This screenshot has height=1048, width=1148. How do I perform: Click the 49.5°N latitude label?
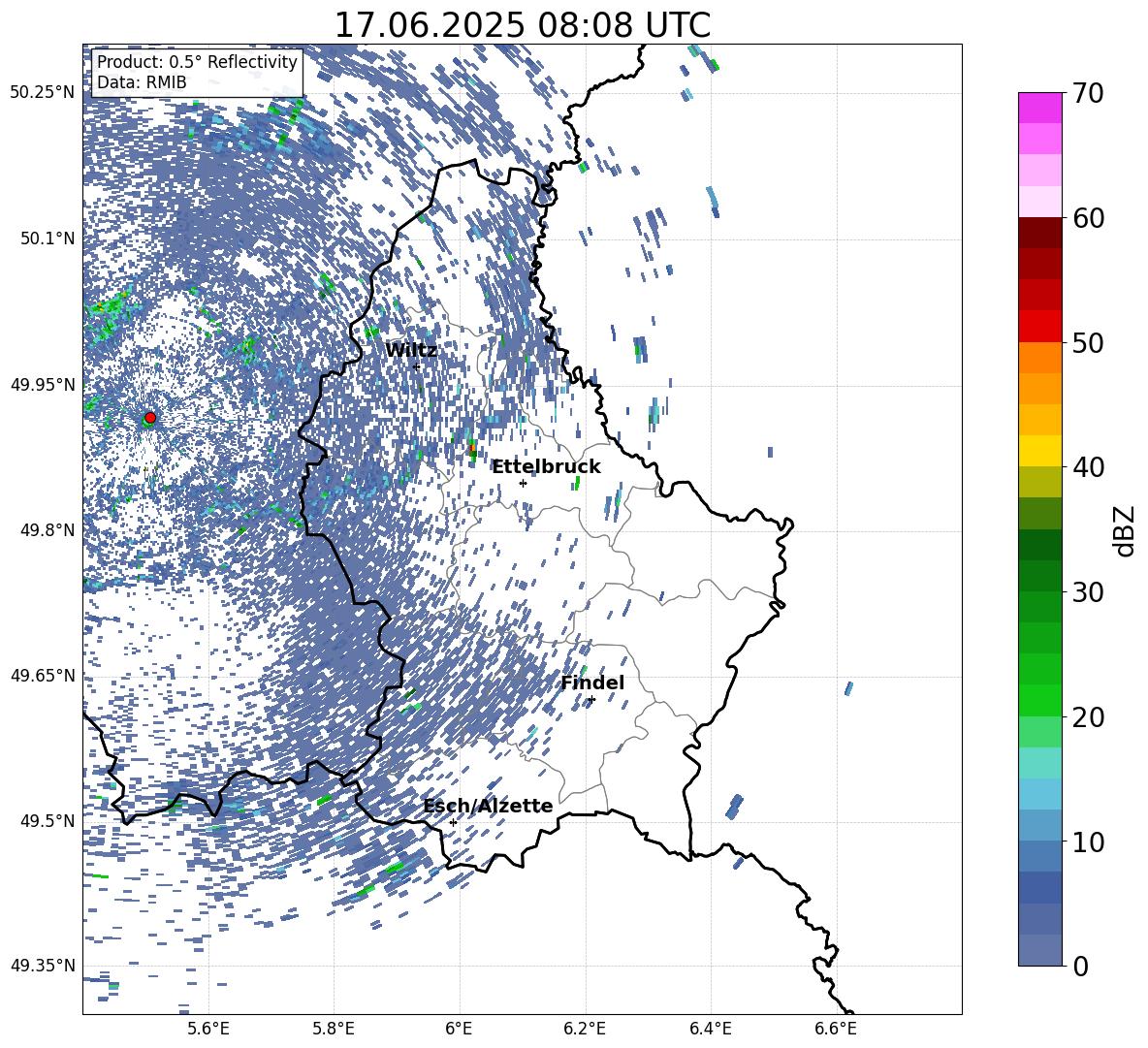click(48, 821)
